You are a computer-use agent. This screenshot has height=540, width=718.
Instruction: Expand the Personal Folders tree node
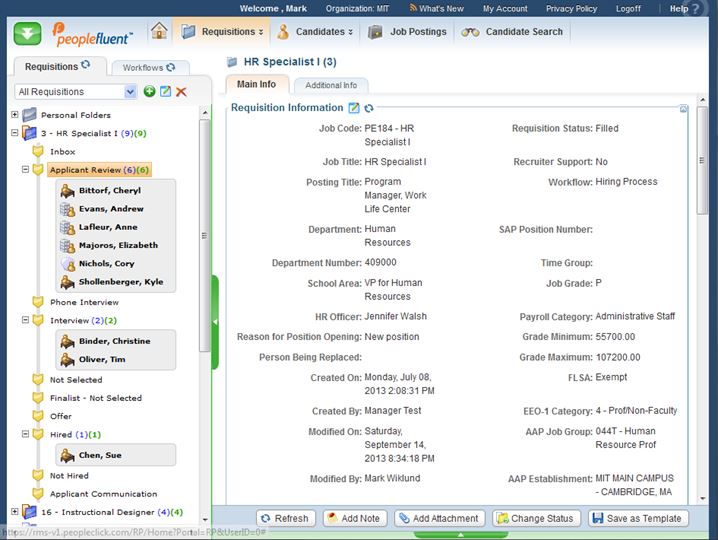click(15, 115)
